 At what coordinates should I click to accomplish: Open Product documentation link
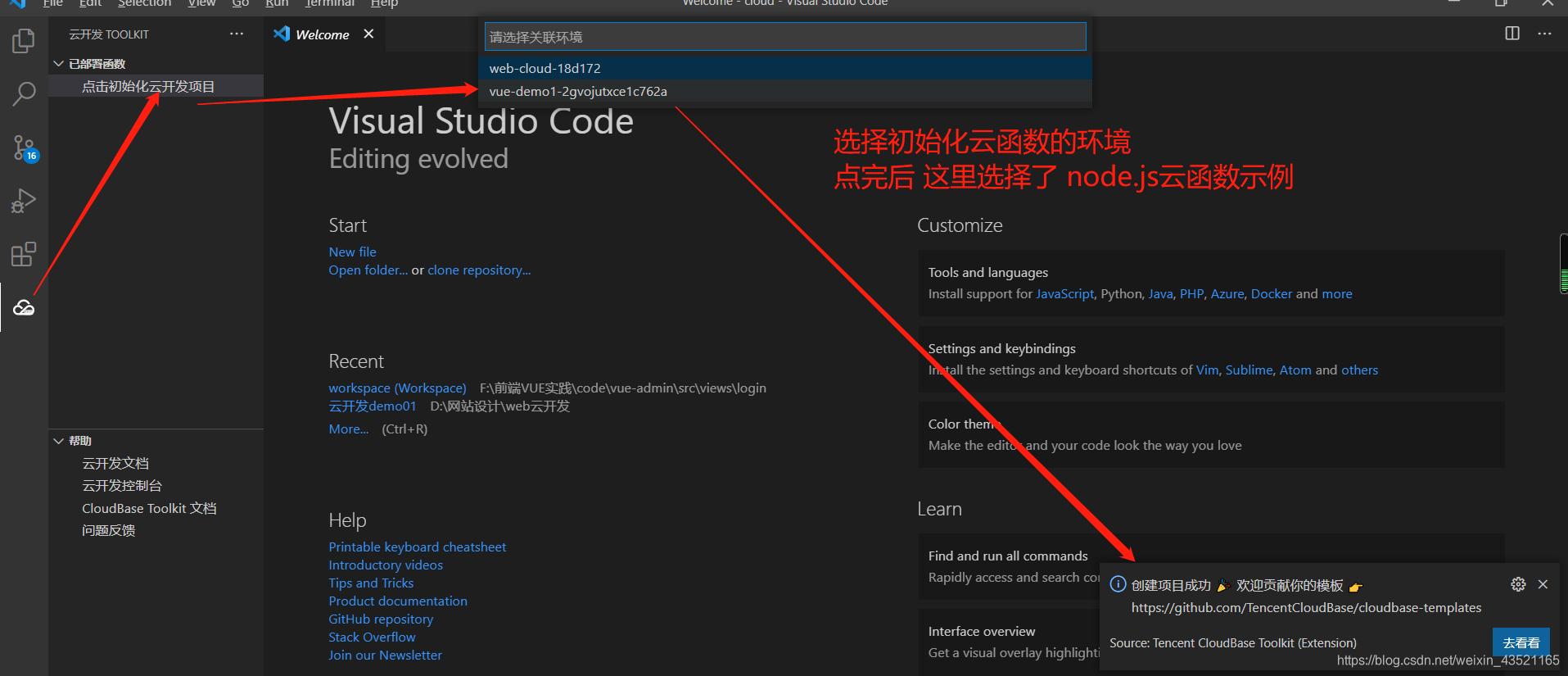398,601
